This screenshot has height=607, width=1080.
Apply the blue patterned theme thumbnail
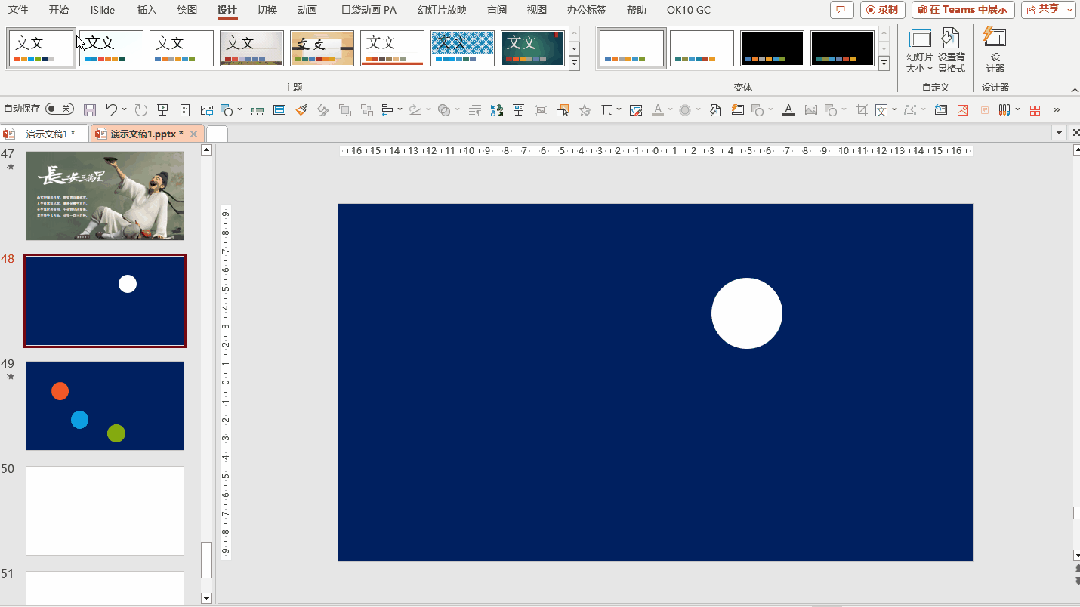(462, 48)
